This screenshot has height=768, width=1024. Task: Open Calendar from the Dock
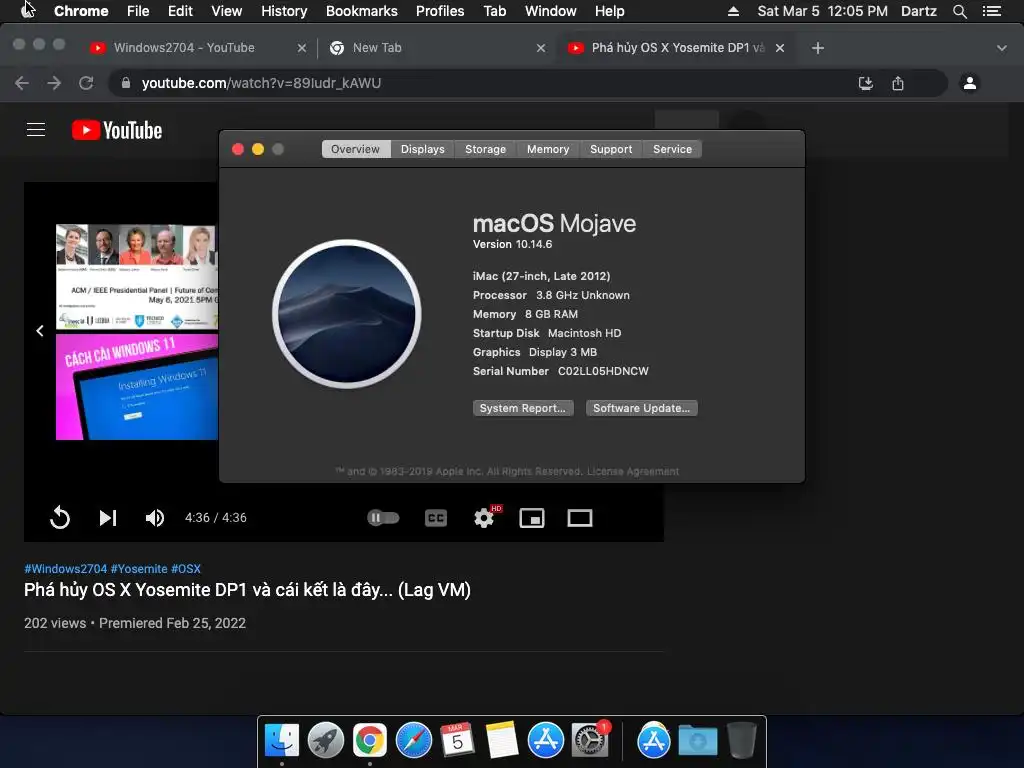point(457,740)
